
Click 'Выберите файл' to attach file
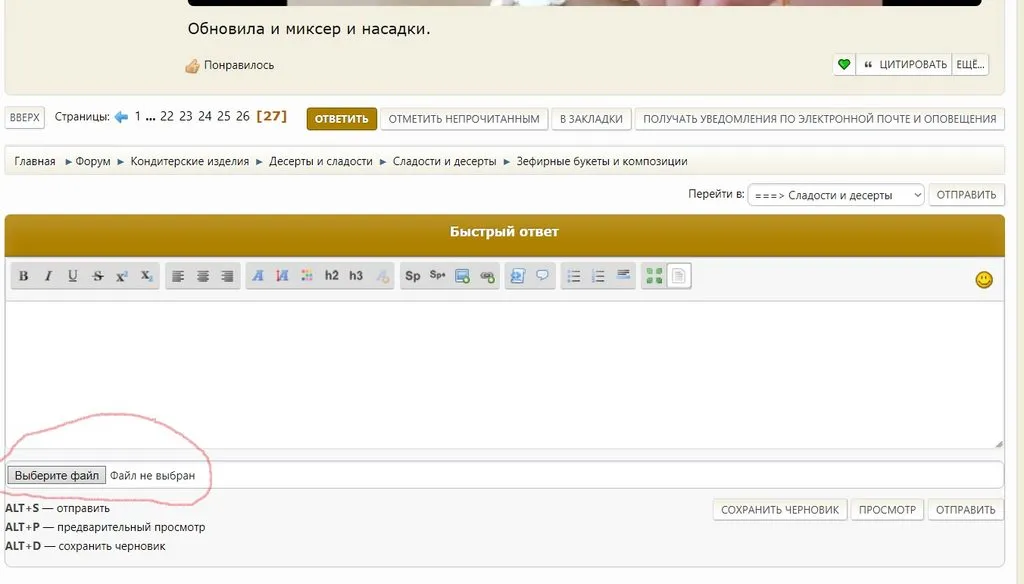coord(56,476)
